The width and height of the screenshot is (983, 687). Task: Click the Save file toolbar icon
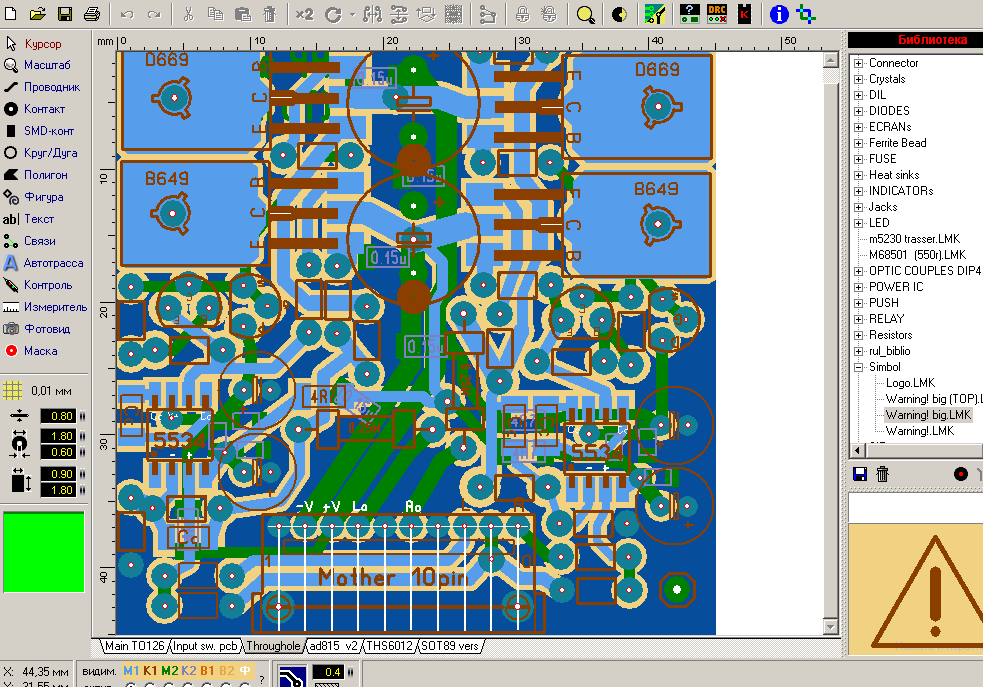pos(64,14)
